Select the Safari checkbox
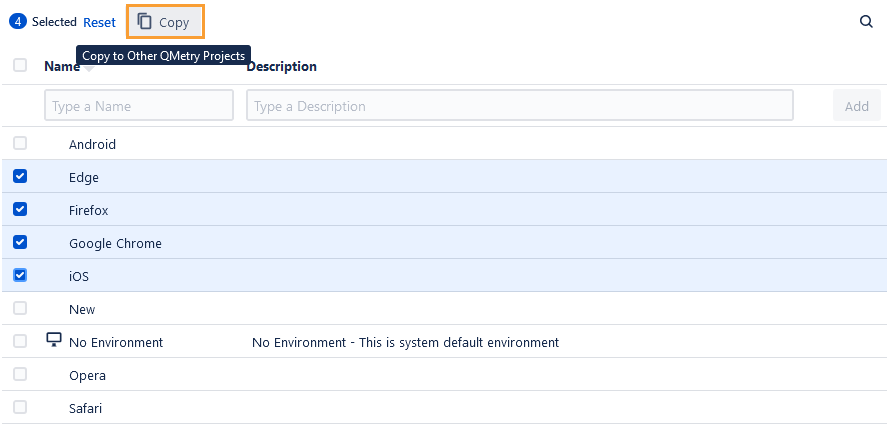Image resolution: width=893 pixels, height=435 pixels. point(20,408)
